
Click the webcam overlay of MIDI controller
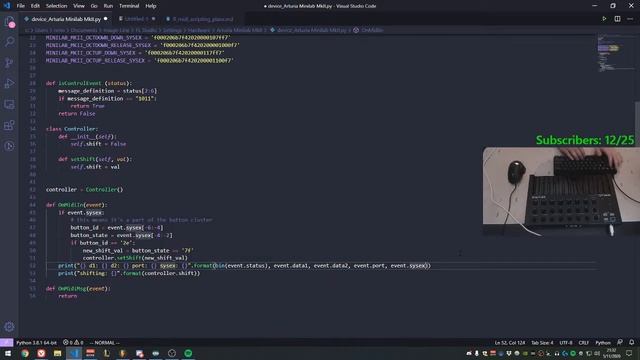point(561,191)
